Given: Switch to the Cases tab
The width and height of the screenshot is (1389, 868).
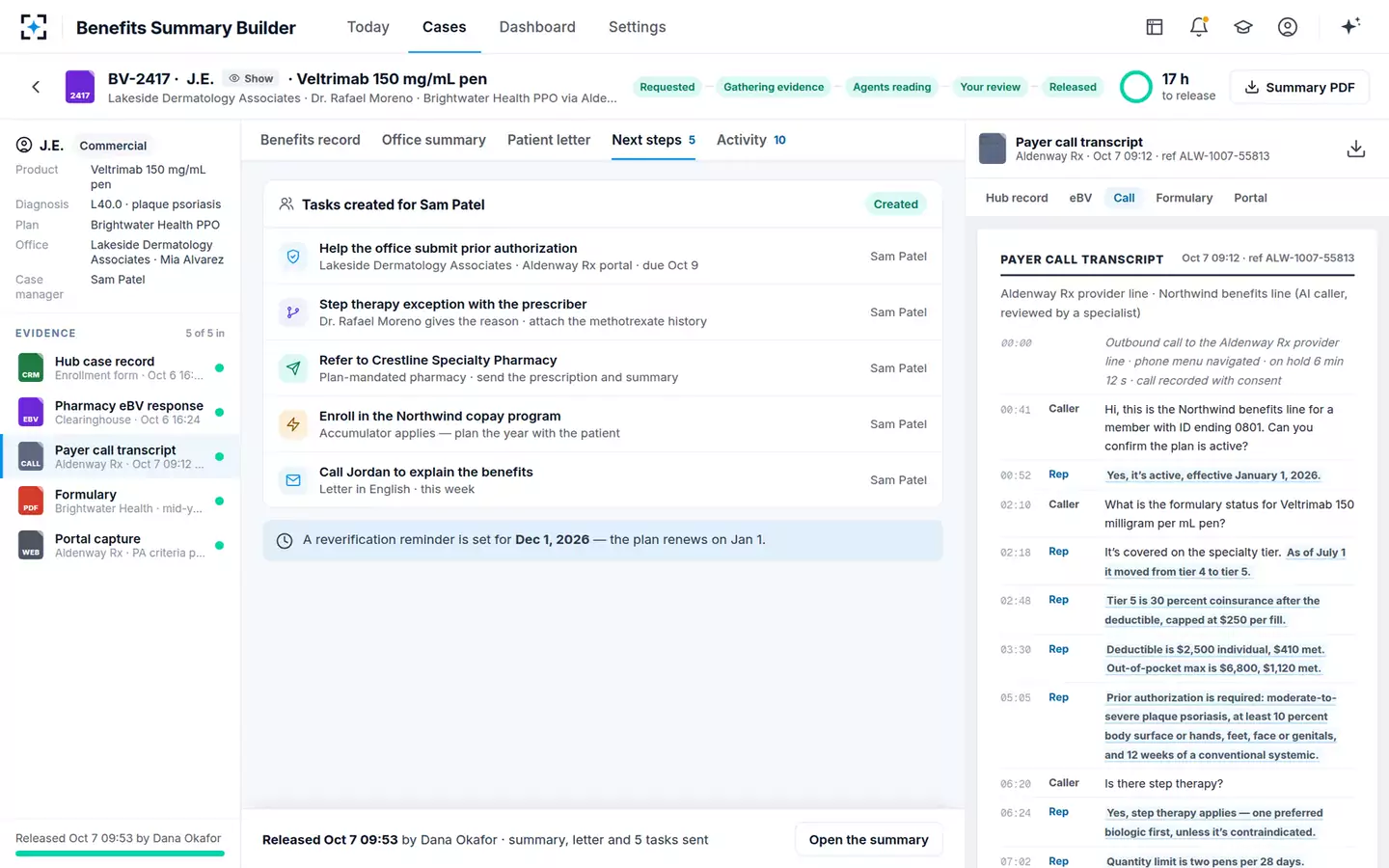Looking at the screenshot, I should (x=445, y=27).
